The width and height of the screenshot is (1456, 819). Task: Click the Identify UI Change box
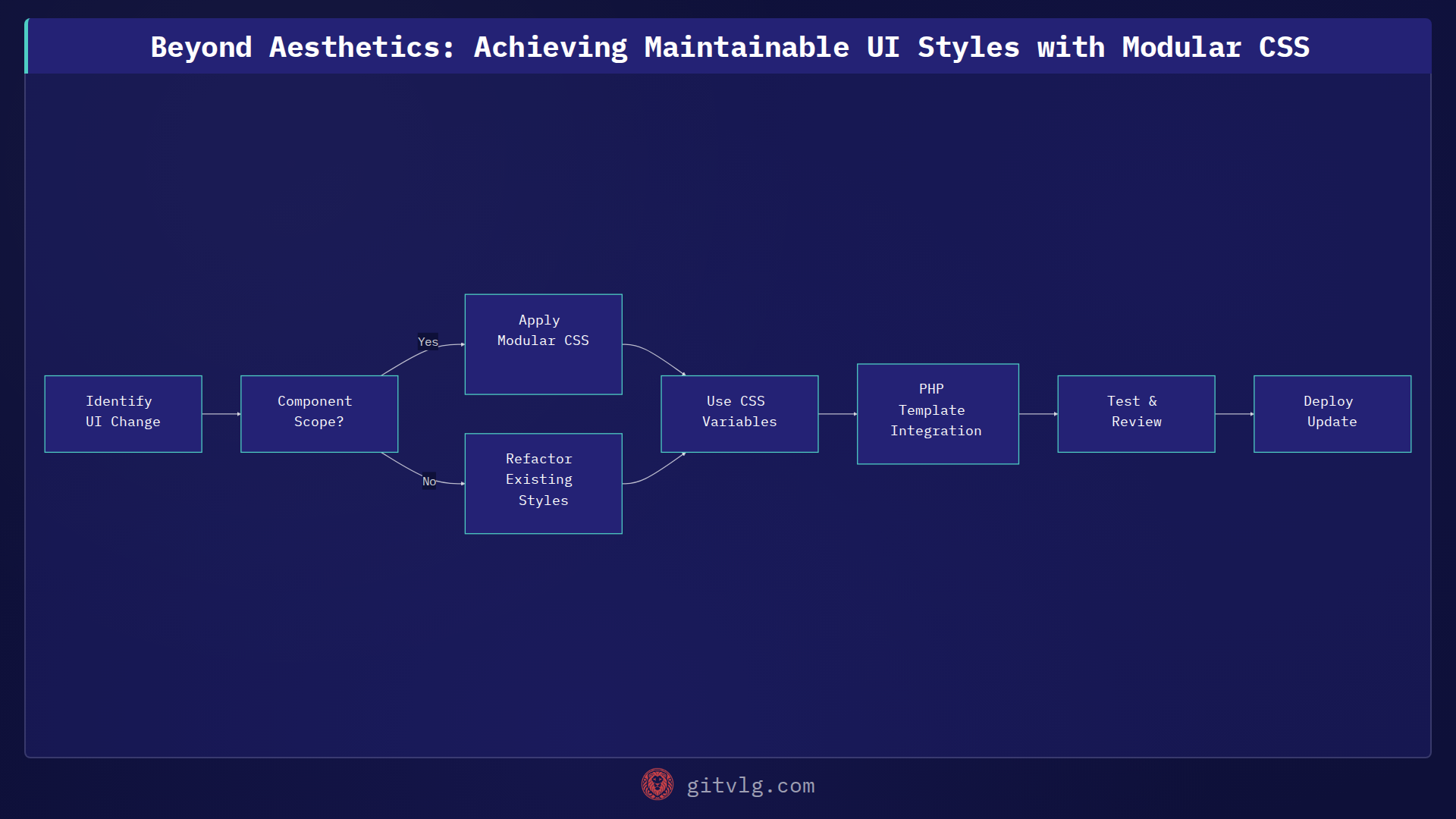123,414
